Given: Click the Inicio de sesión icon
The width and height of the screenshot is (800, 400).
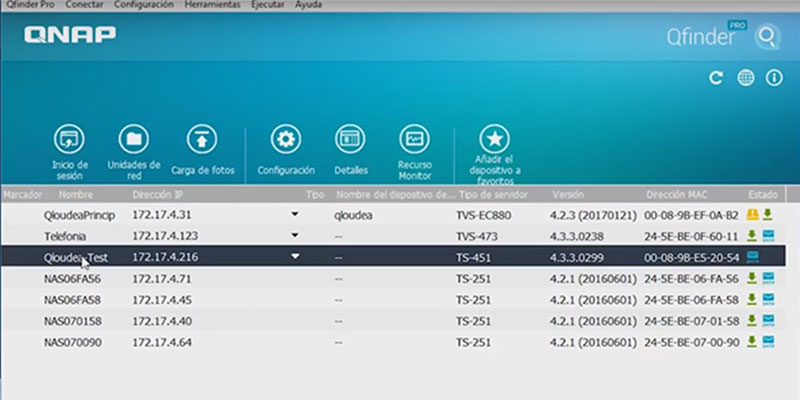Looking at the screenshot, I should pyautogui.click(x=69, y=139).
